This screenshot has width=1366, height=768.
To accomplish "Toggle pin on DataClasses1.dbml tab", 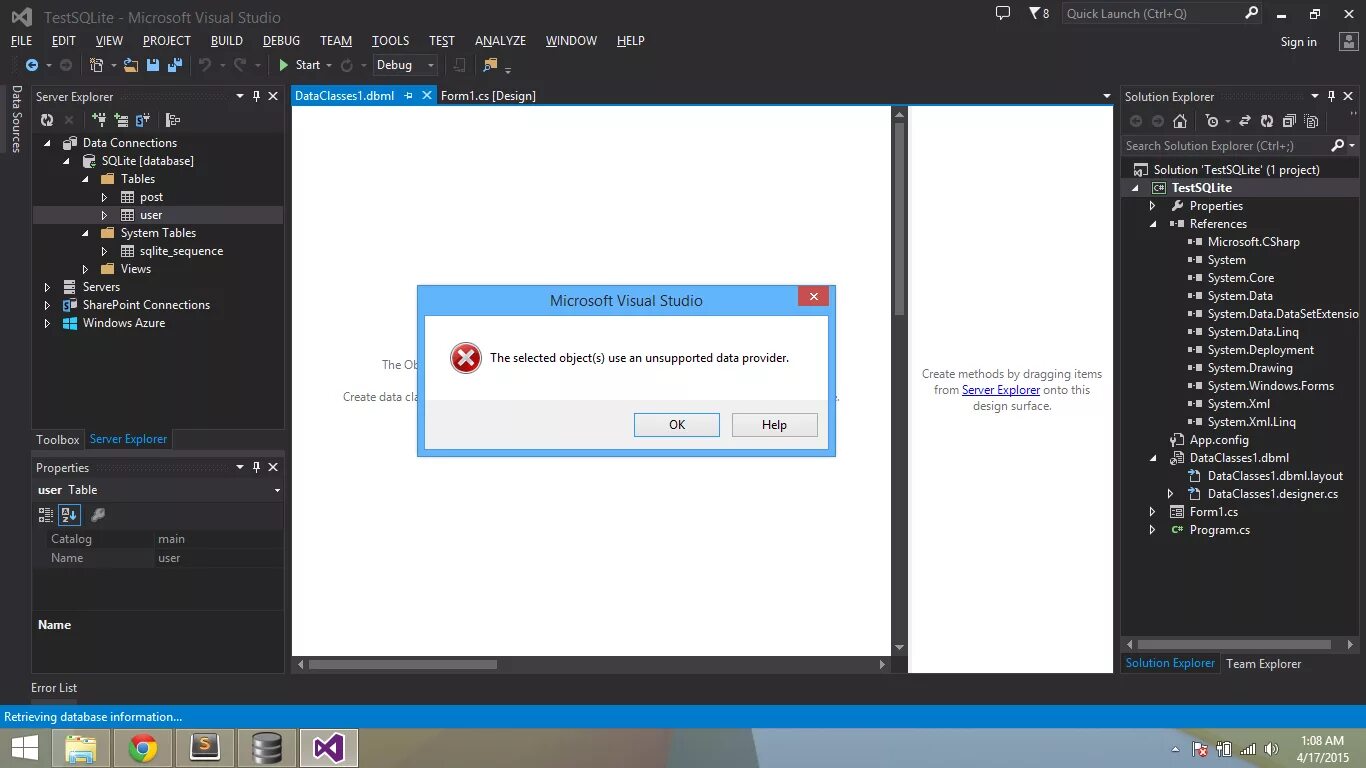I will (408, 96).
